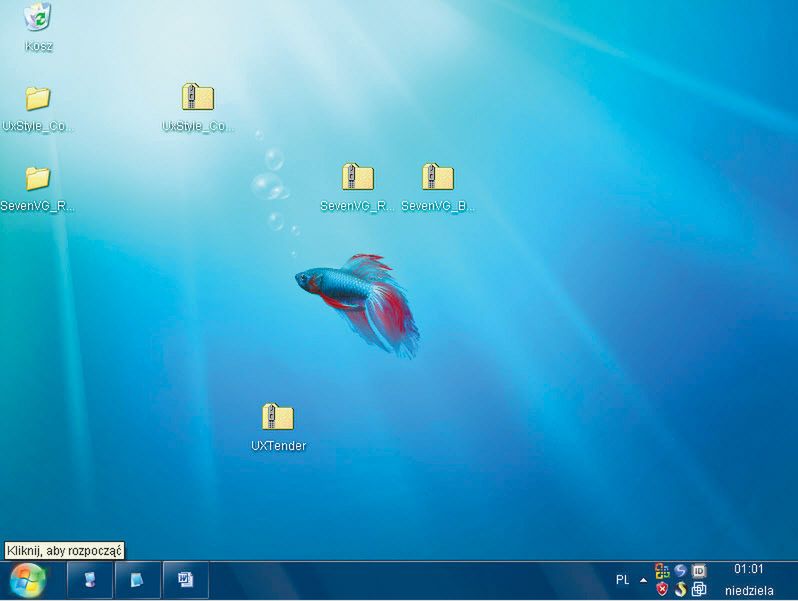Expand hidden tray icons arrow
Screen dimensions: 798x601
pyautogui.click(x=643, y=580)
